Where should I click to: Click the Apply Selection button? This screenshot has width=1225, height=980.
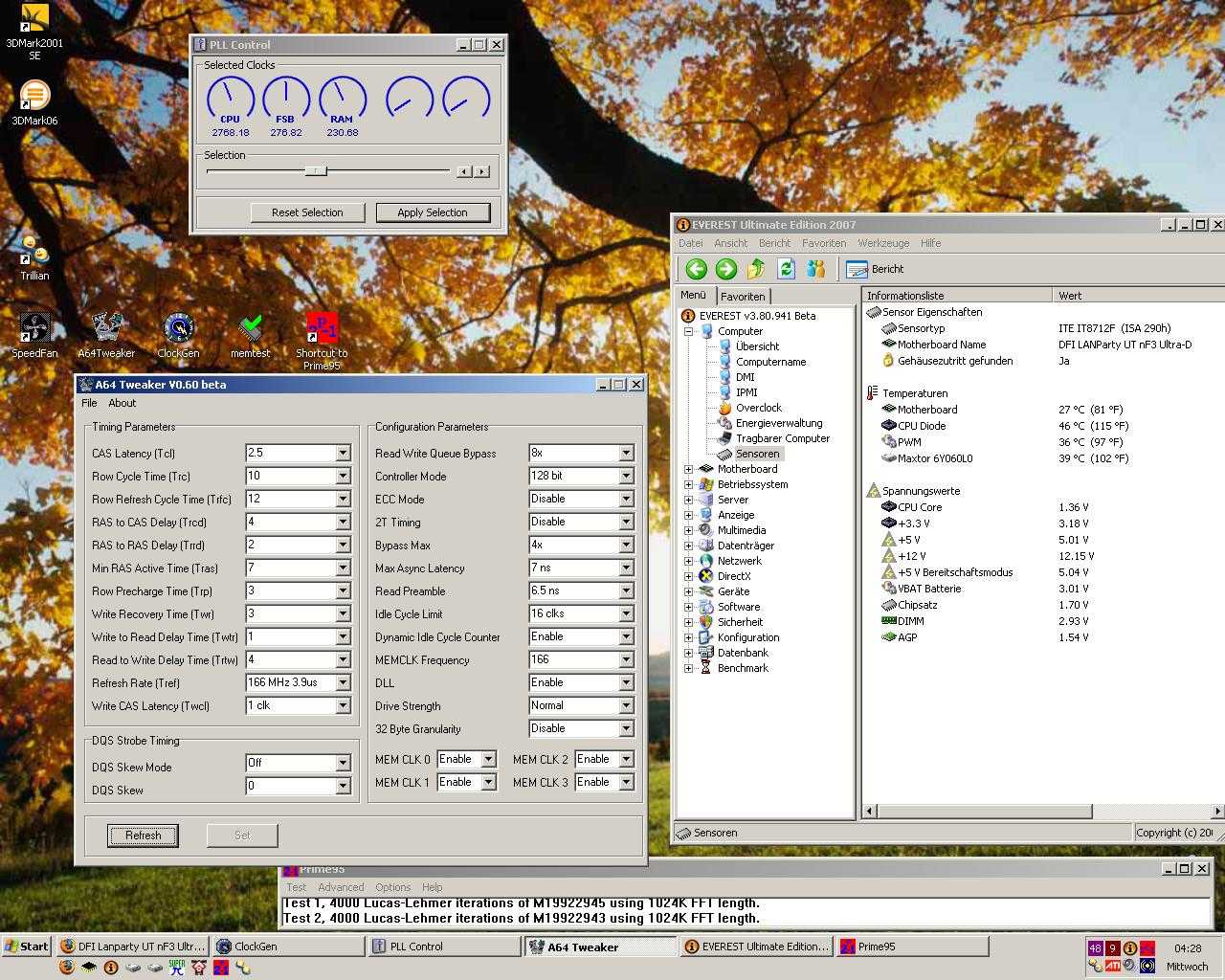click(x=433, y=212)
